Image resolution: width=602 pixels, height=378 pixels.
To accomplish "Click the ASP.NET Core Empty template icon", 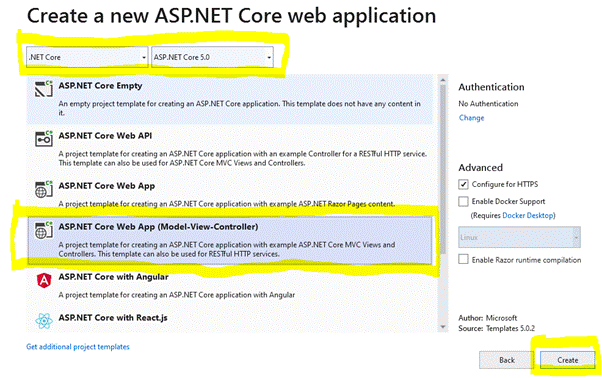I will (44, 89).
